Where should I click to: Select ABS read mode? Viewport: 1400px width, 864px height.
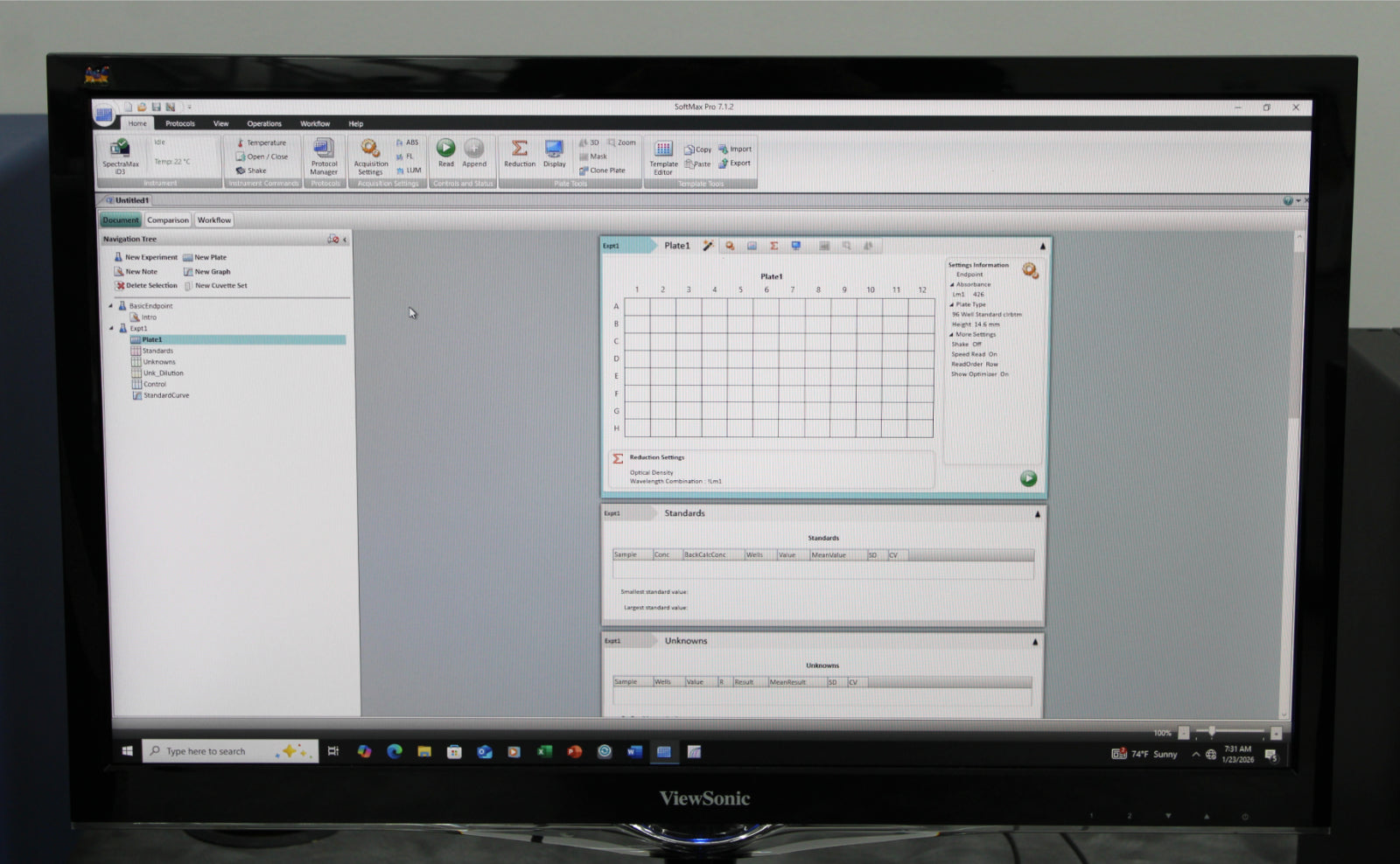(x=407, y=143)
